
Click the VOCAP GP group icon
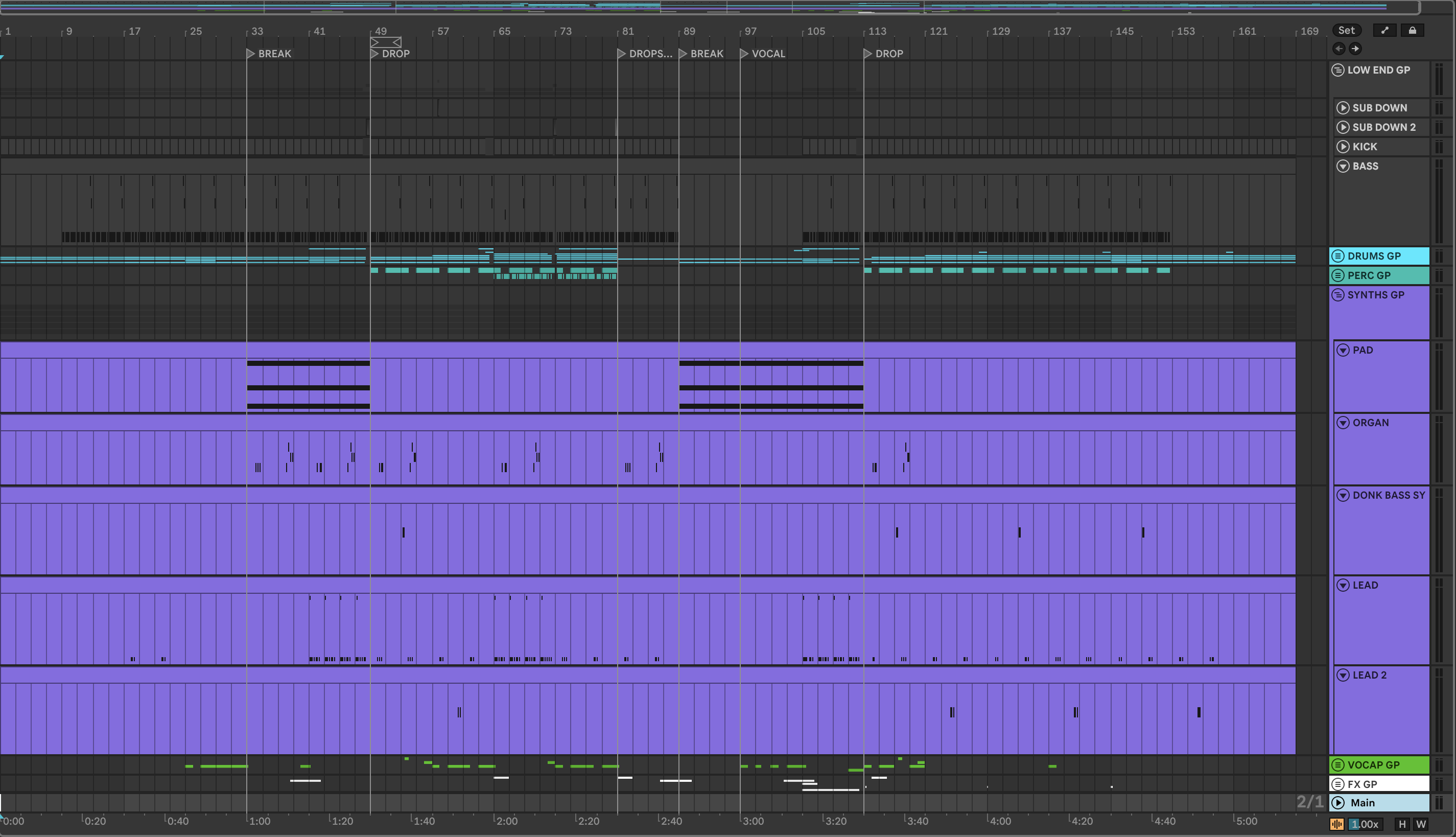pyautogui.click(x=1337, y=765)
